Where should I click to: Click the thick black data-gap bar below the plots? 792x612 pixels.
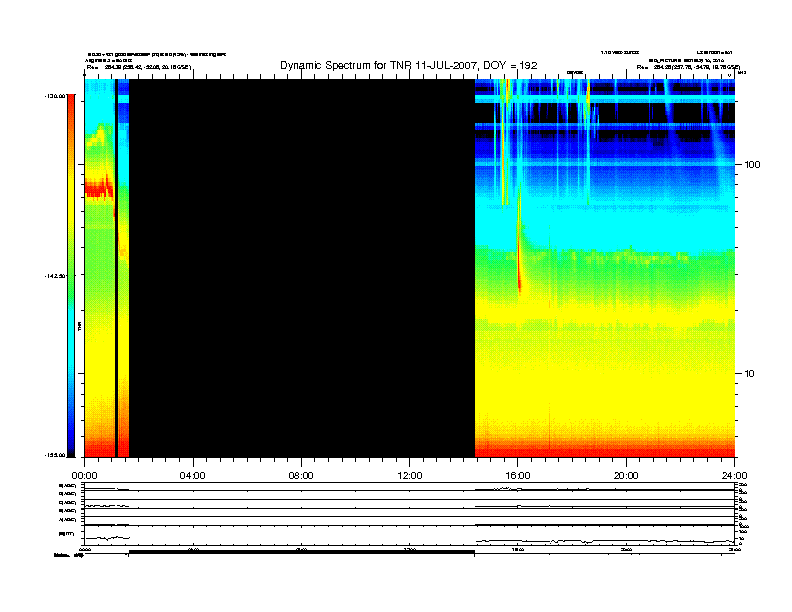pos(302,552)
